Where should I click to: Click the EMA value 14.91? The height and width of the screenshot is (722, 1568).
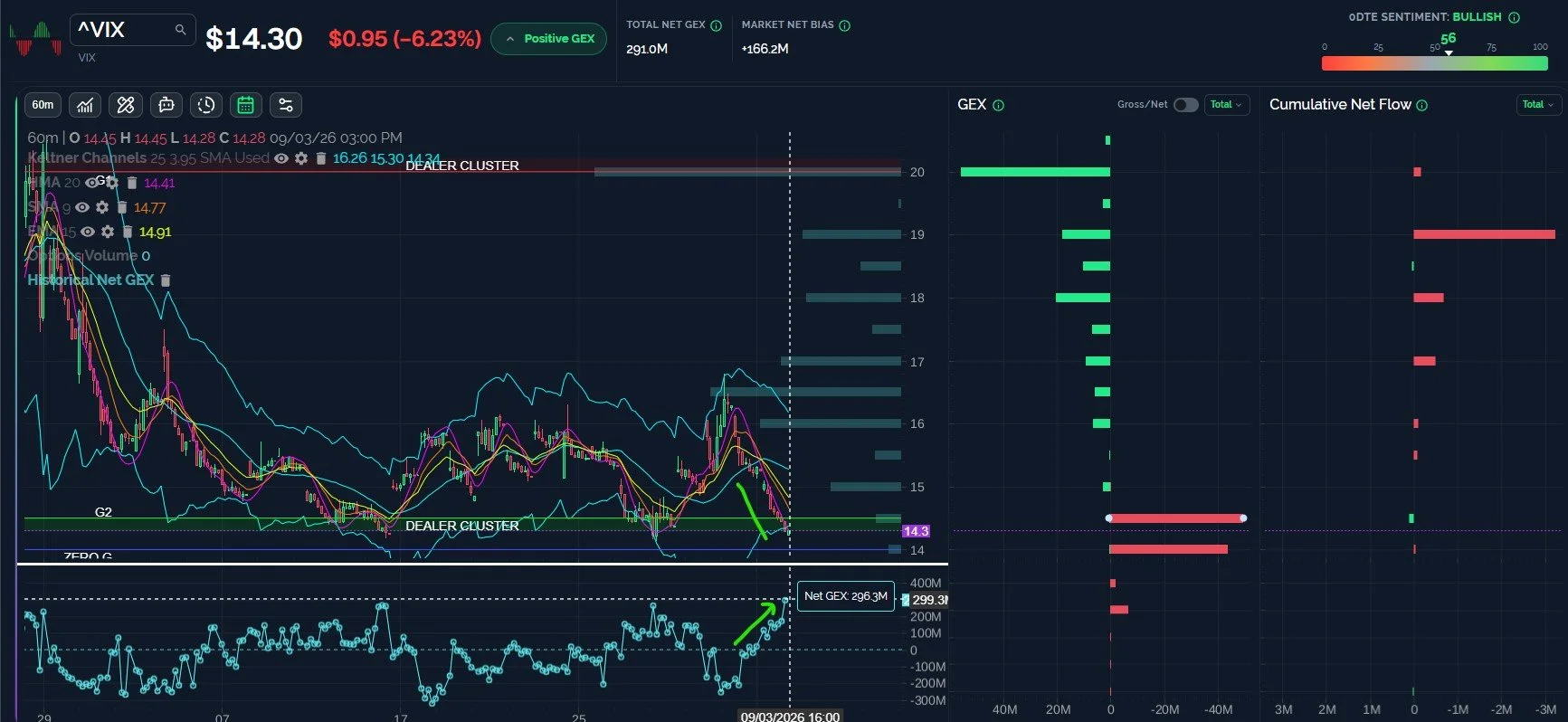coord(155,233)
